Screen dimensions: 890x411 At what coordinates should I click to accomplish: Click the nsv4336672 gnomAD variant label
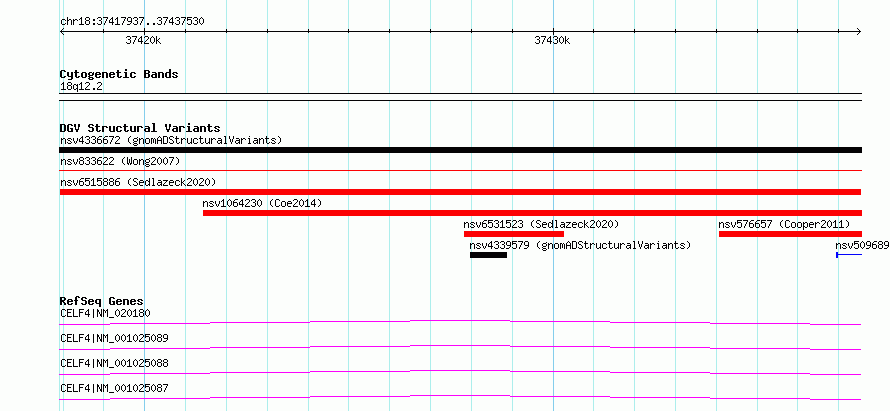click(171, 140)
